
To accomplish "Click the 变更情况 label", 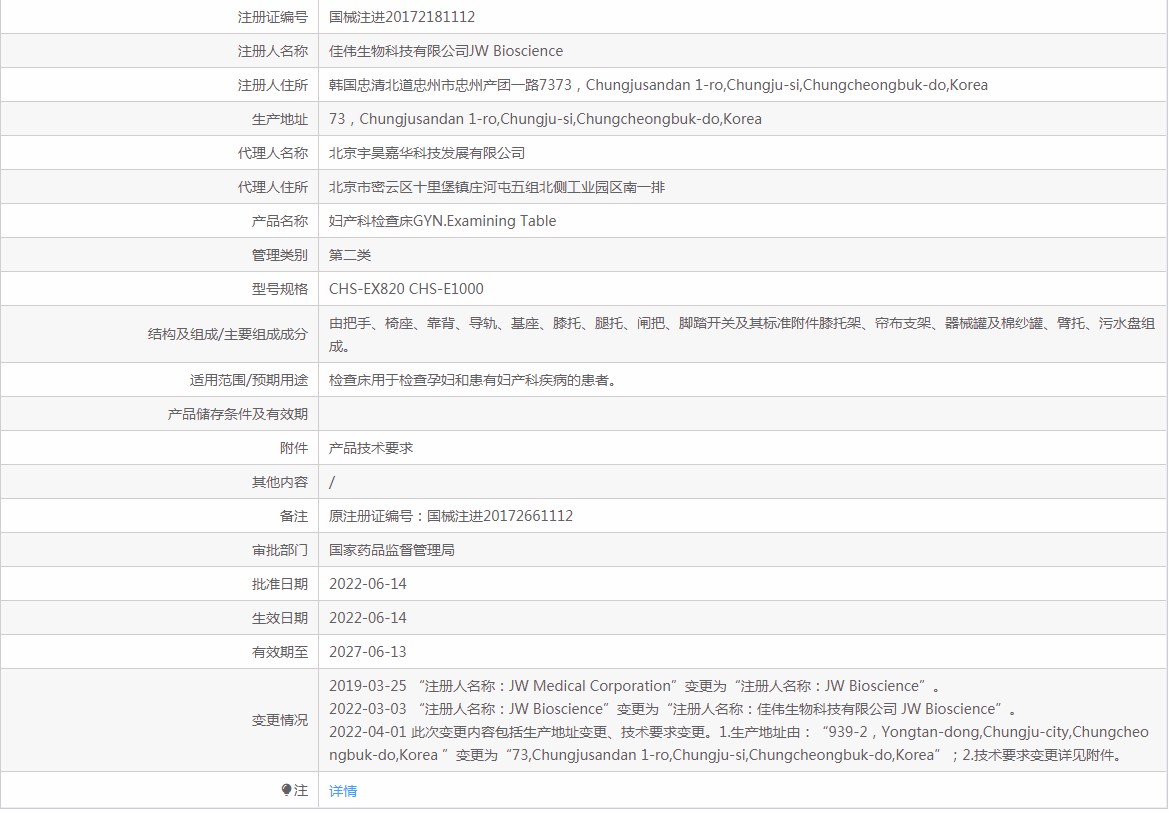I will coord(280,720).
